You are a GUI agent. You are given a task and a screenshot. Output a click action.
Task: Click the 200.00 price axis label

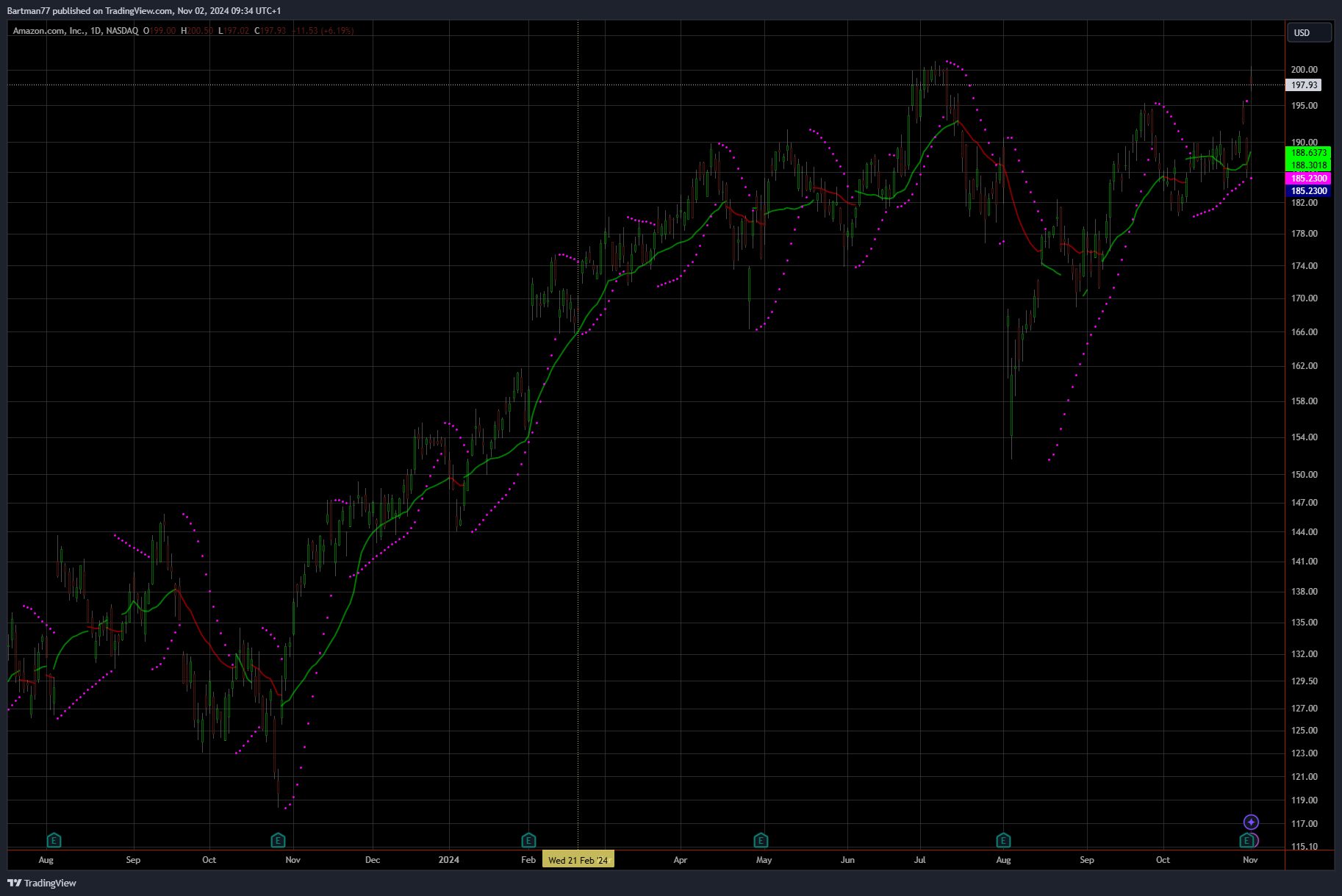[1304, 70]
